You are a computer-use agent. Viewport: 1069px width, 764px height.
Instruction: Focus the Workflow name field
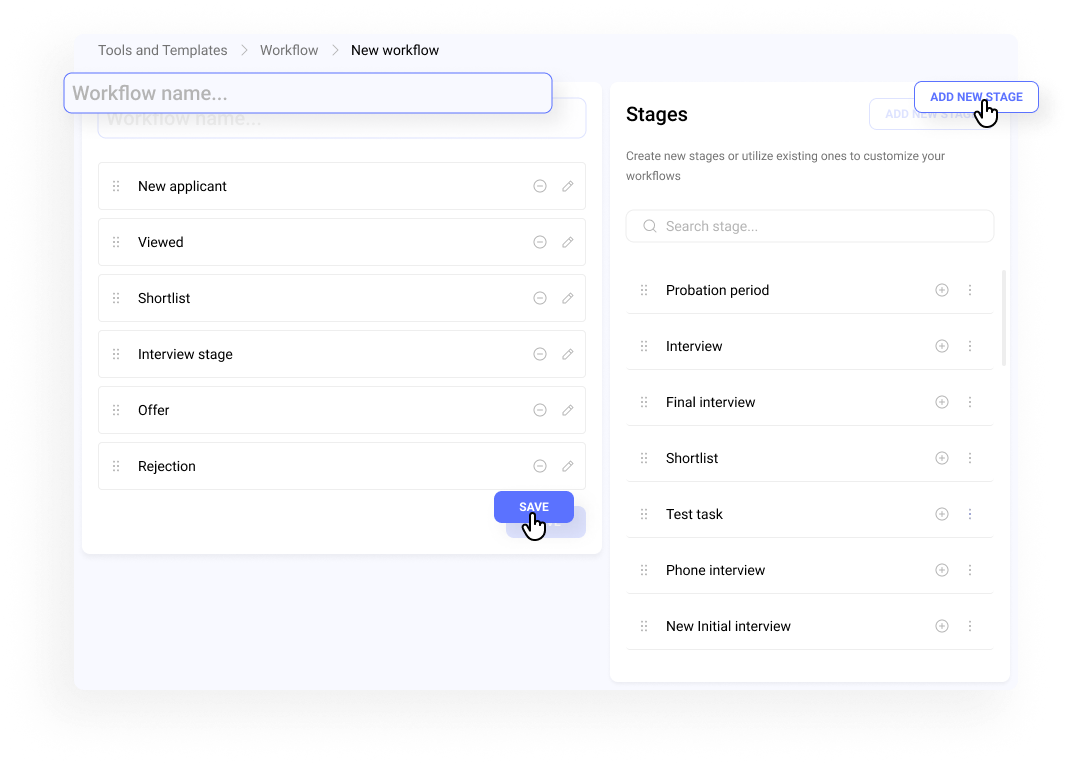(308, 93)
